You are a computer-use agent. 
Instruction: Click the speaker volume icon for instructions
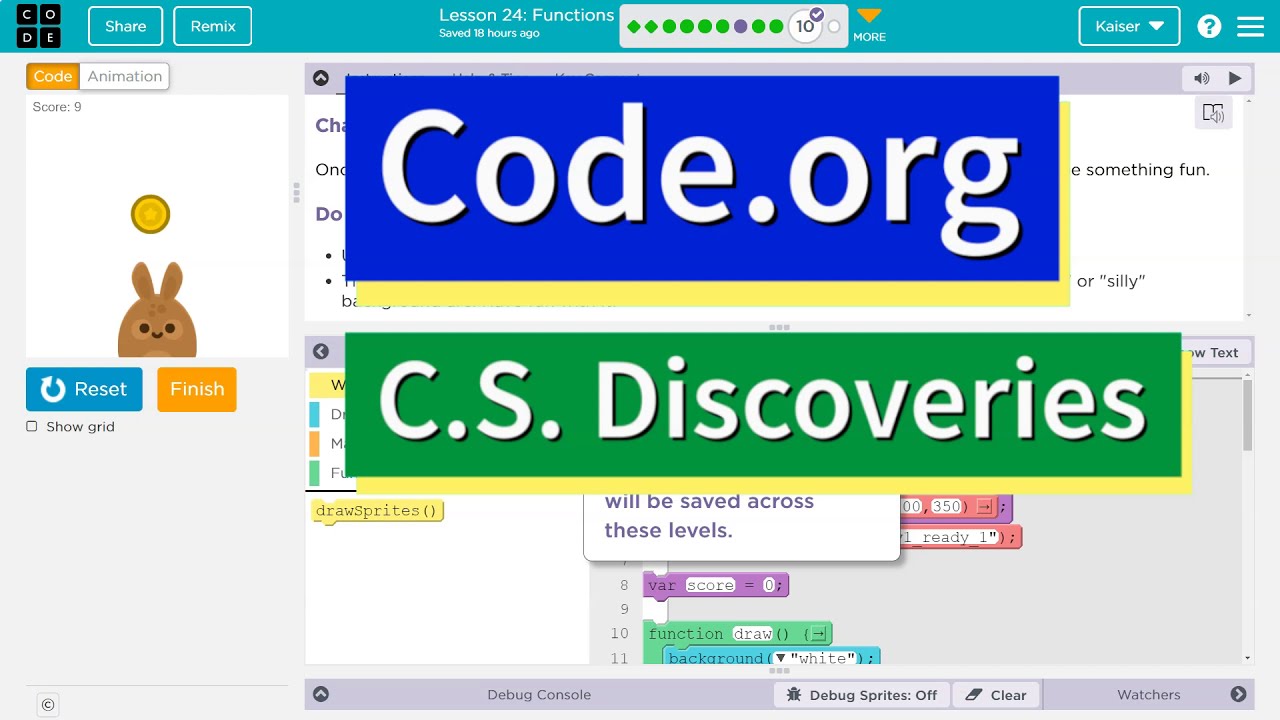pyautogui.click(x=1202, y=78)
